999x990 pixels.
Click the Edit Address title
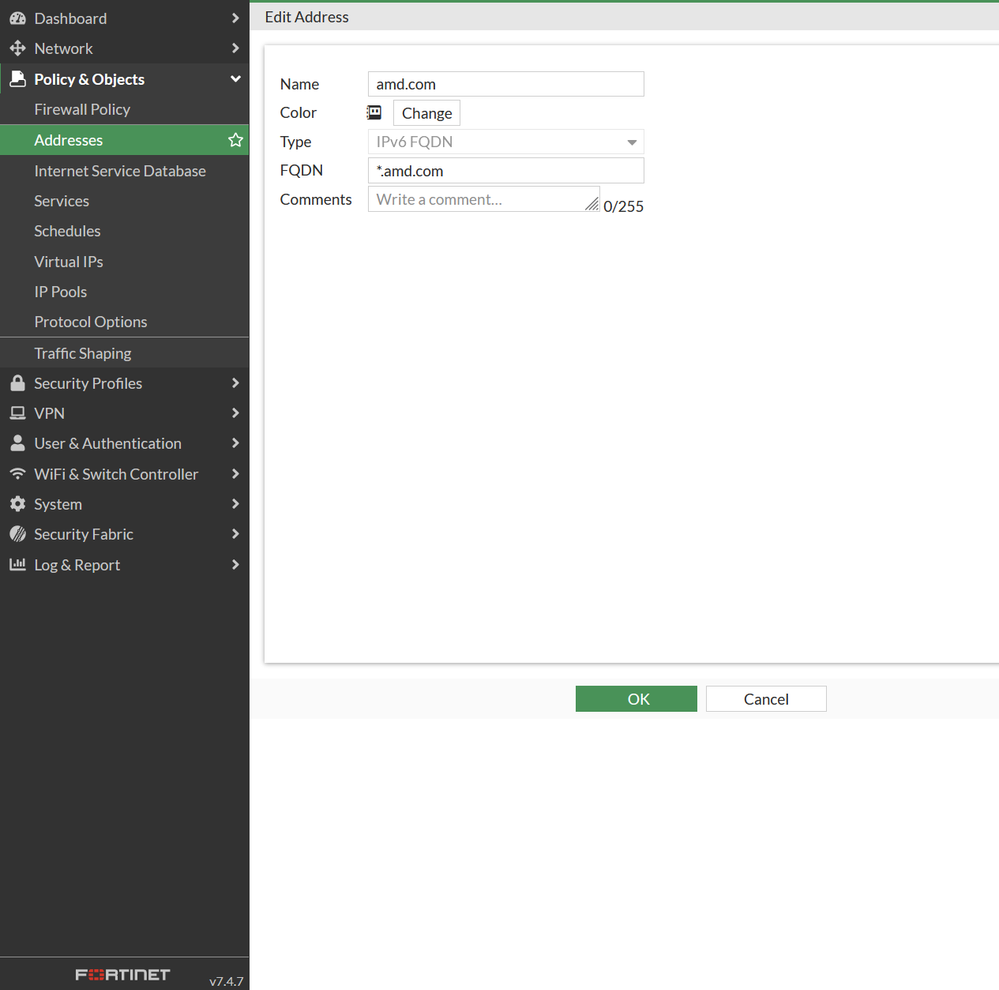pos(306,17)
